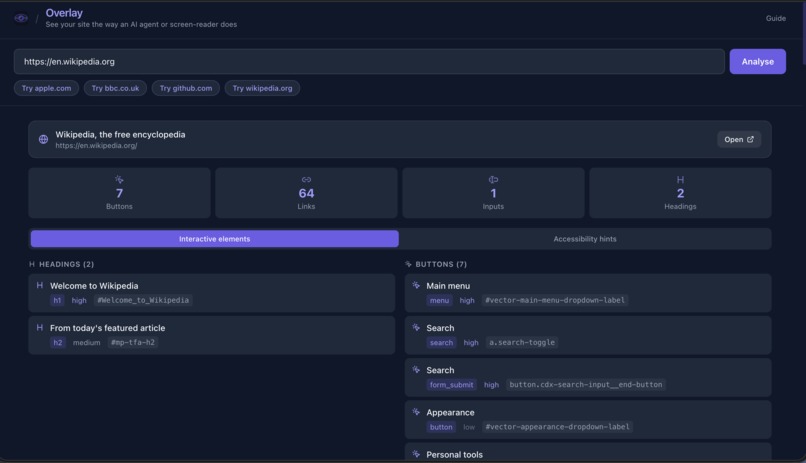Click the search tag badge
This screenshot has width=806, height=463.
[442, 342]
